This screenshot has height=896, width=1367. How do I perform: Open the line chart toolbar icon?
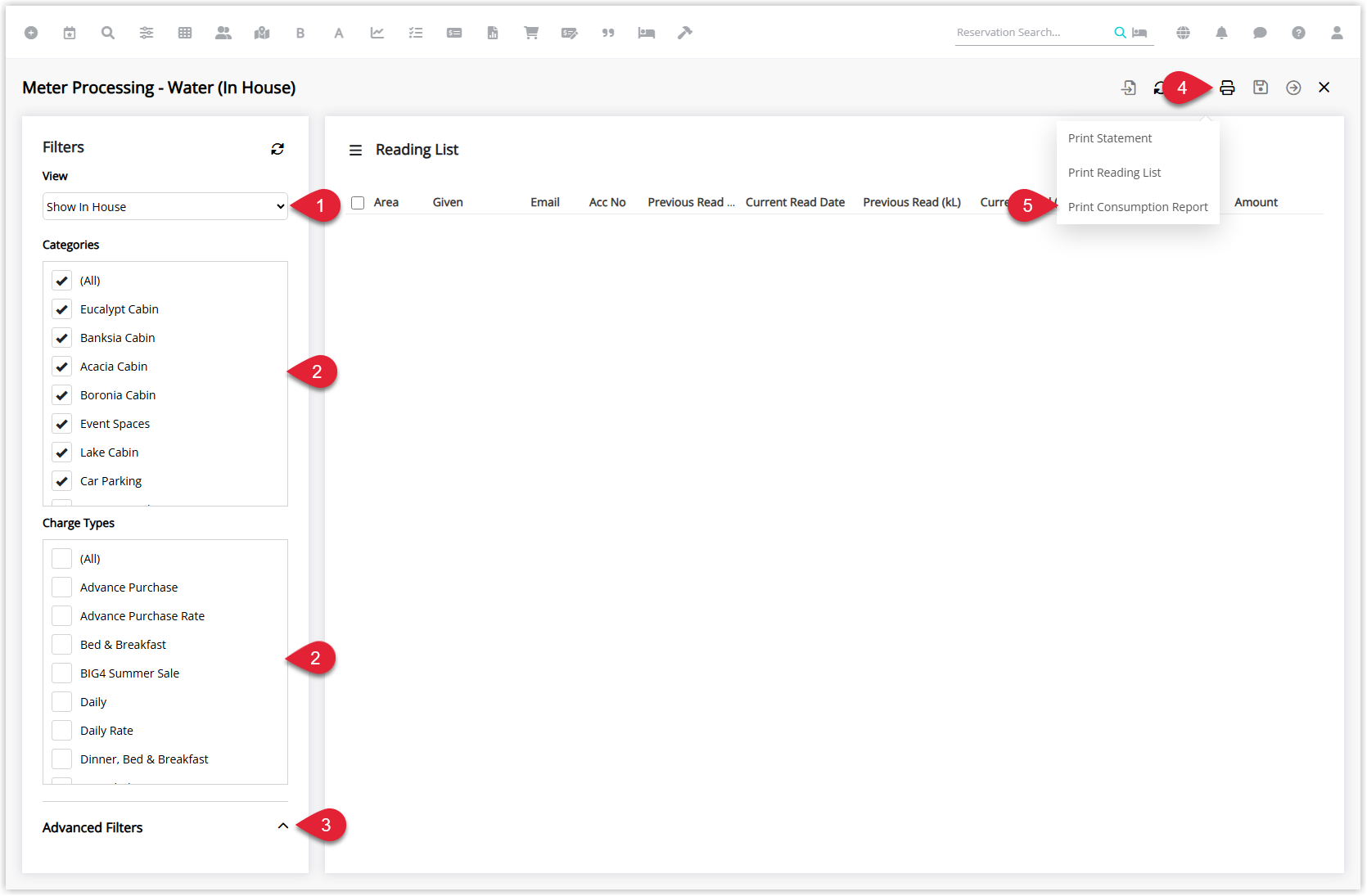click(x=377, y=33)
